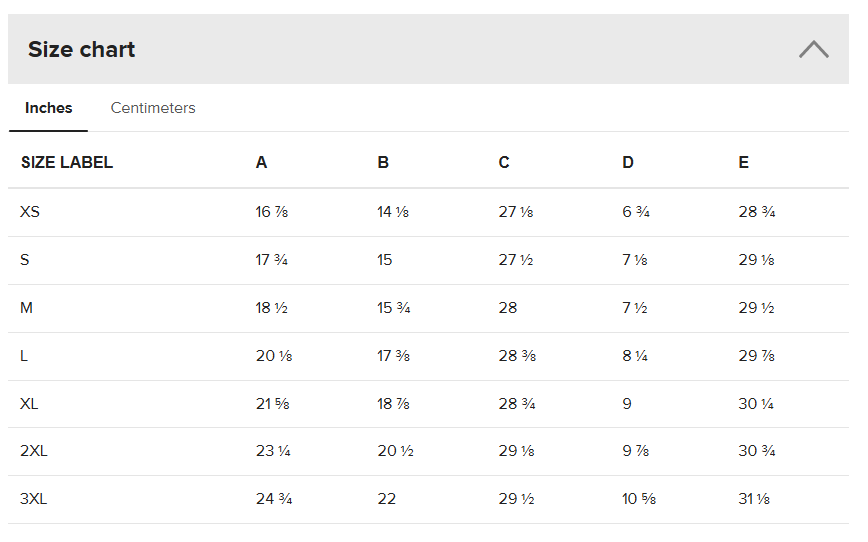
Task: Click the SIZE LABEL column header
Action: point(67,162)
